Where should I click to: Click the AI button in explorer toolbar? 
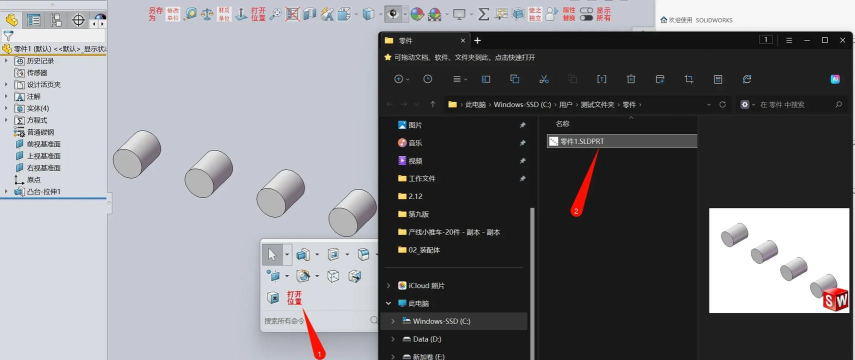point(835,79)
